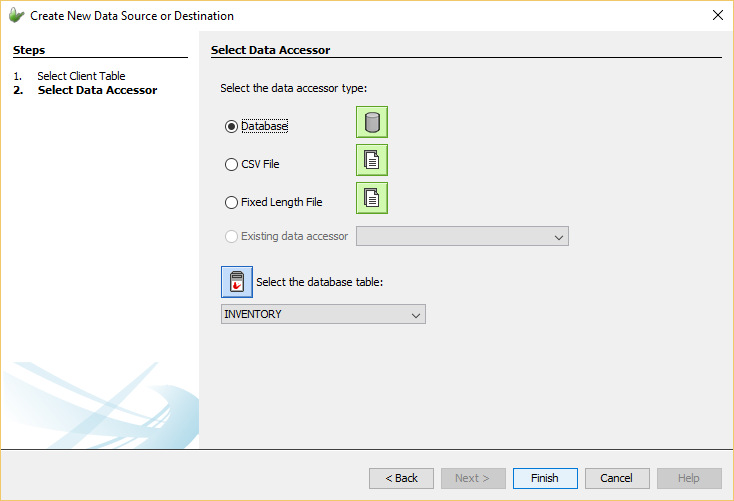
Task: Click the database table selection icon
Action: click(237, 282)
